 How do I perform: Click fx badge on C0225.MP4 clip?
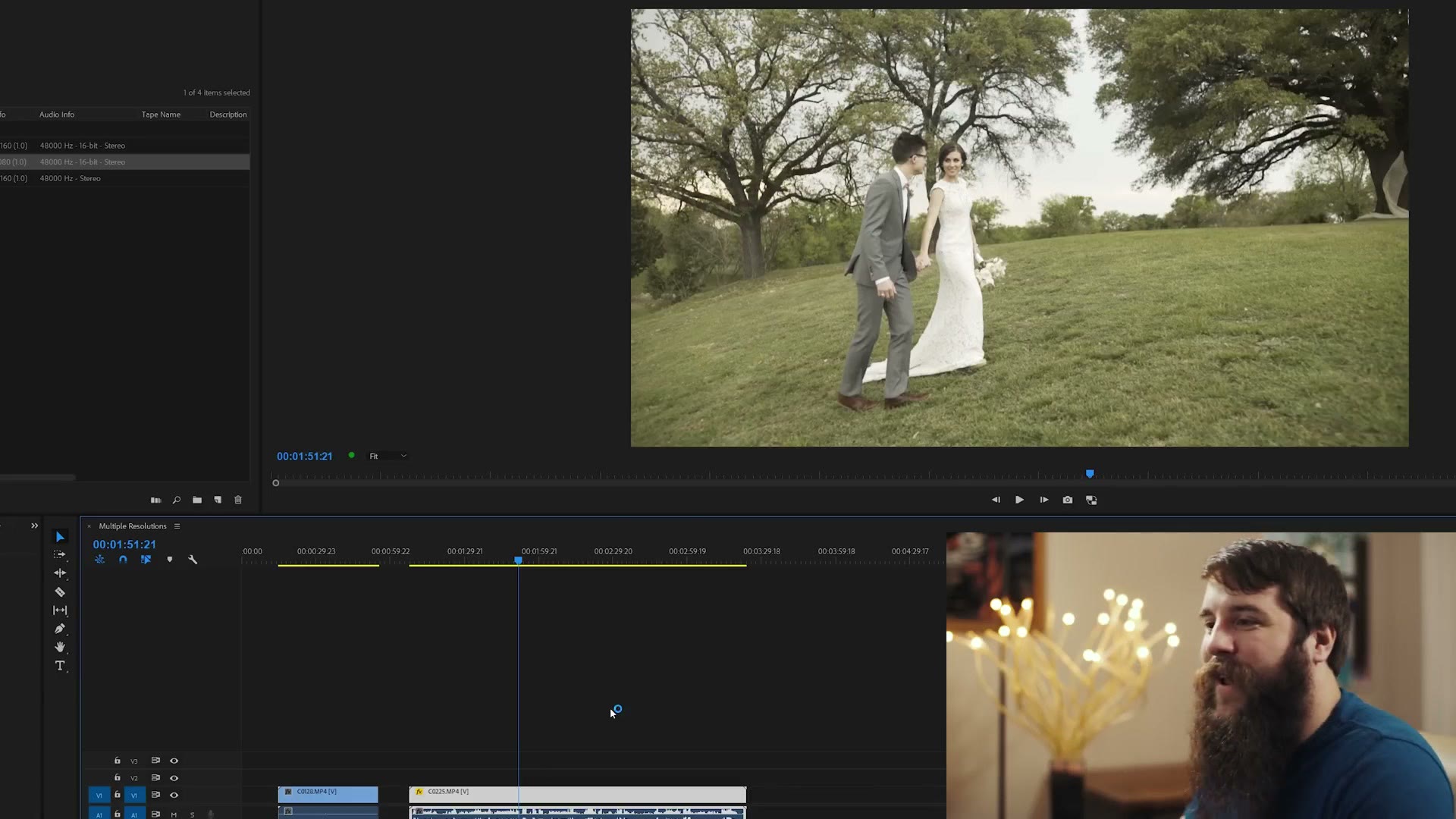point(419,792)
